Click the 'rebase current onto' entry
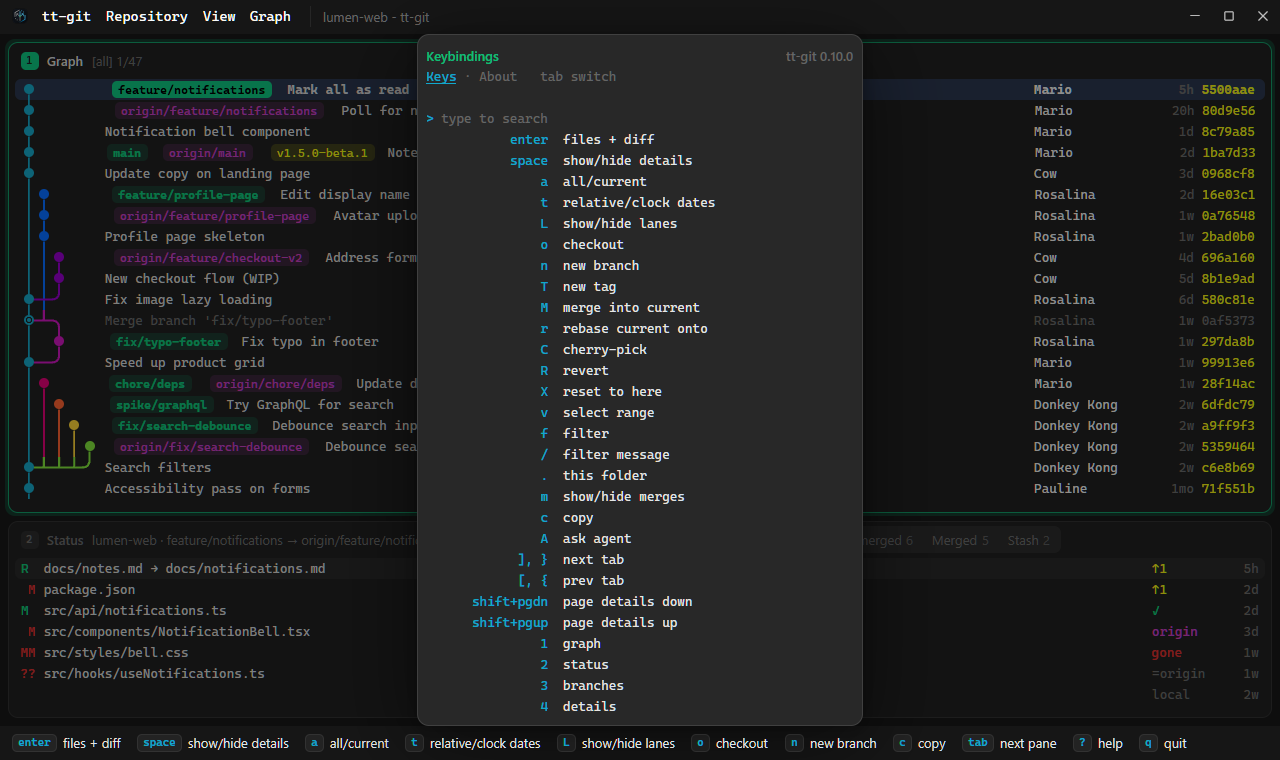The image size is (1280, 760). tap(639, 328)
